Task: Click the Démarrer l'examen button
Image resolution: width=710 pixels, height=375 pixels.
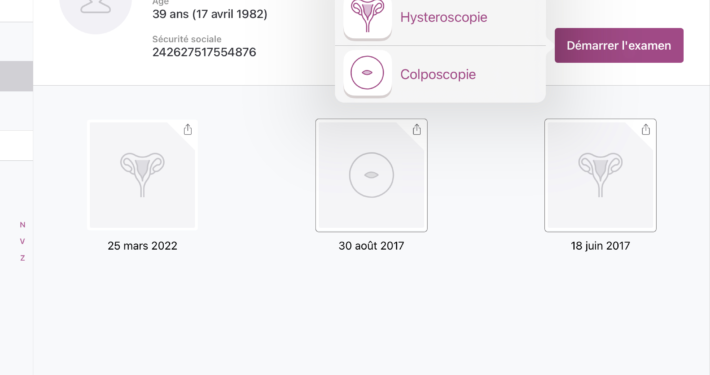Action: click(x=619, y=45)
